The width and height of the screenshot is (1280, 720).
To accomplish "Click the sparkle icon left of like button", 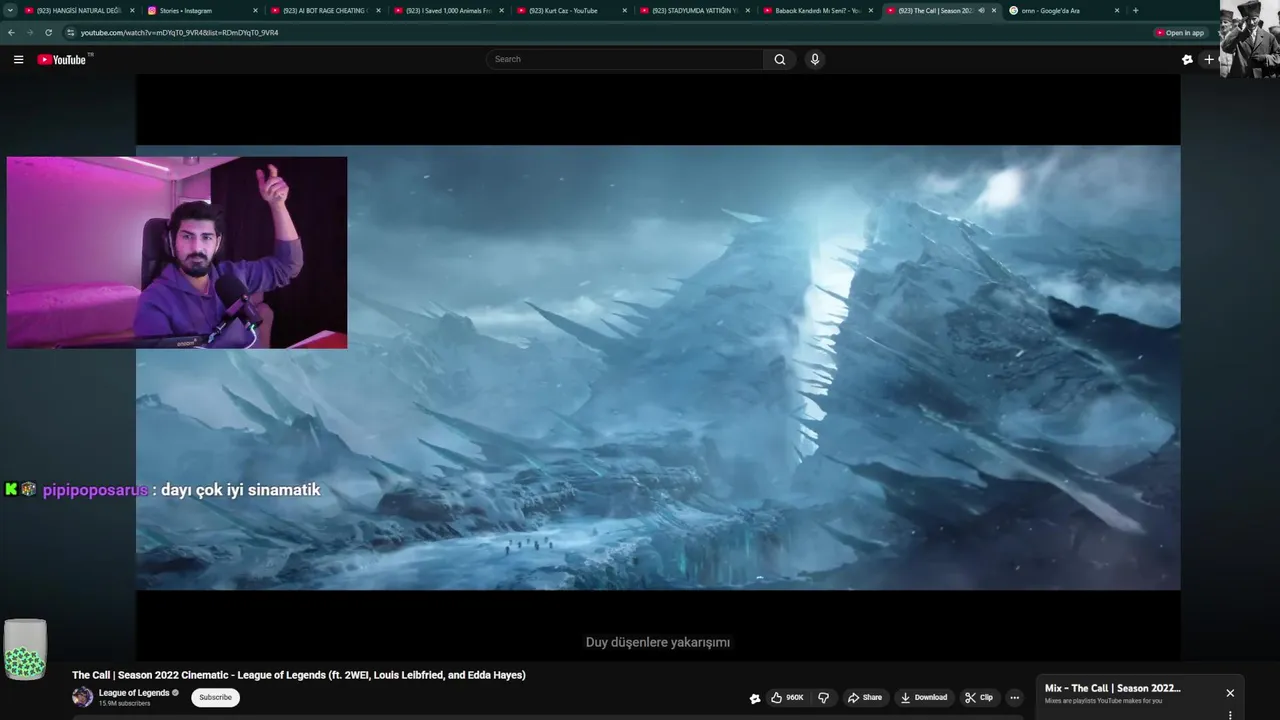I will [755, 698].
